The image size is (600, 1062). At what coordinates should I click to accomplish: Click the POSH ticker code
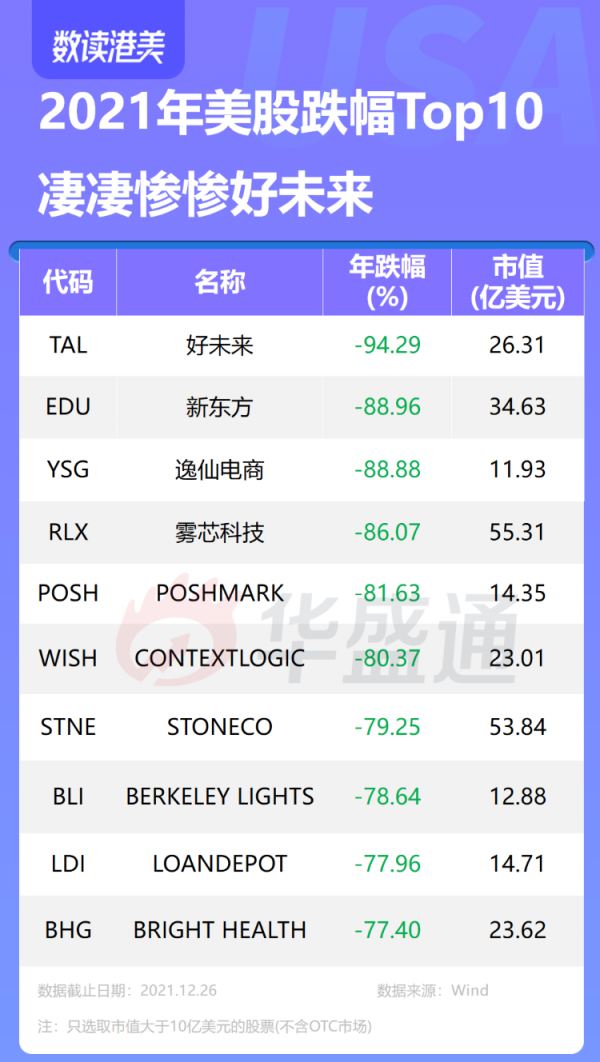pyautogui.click(x=68, y=593)
